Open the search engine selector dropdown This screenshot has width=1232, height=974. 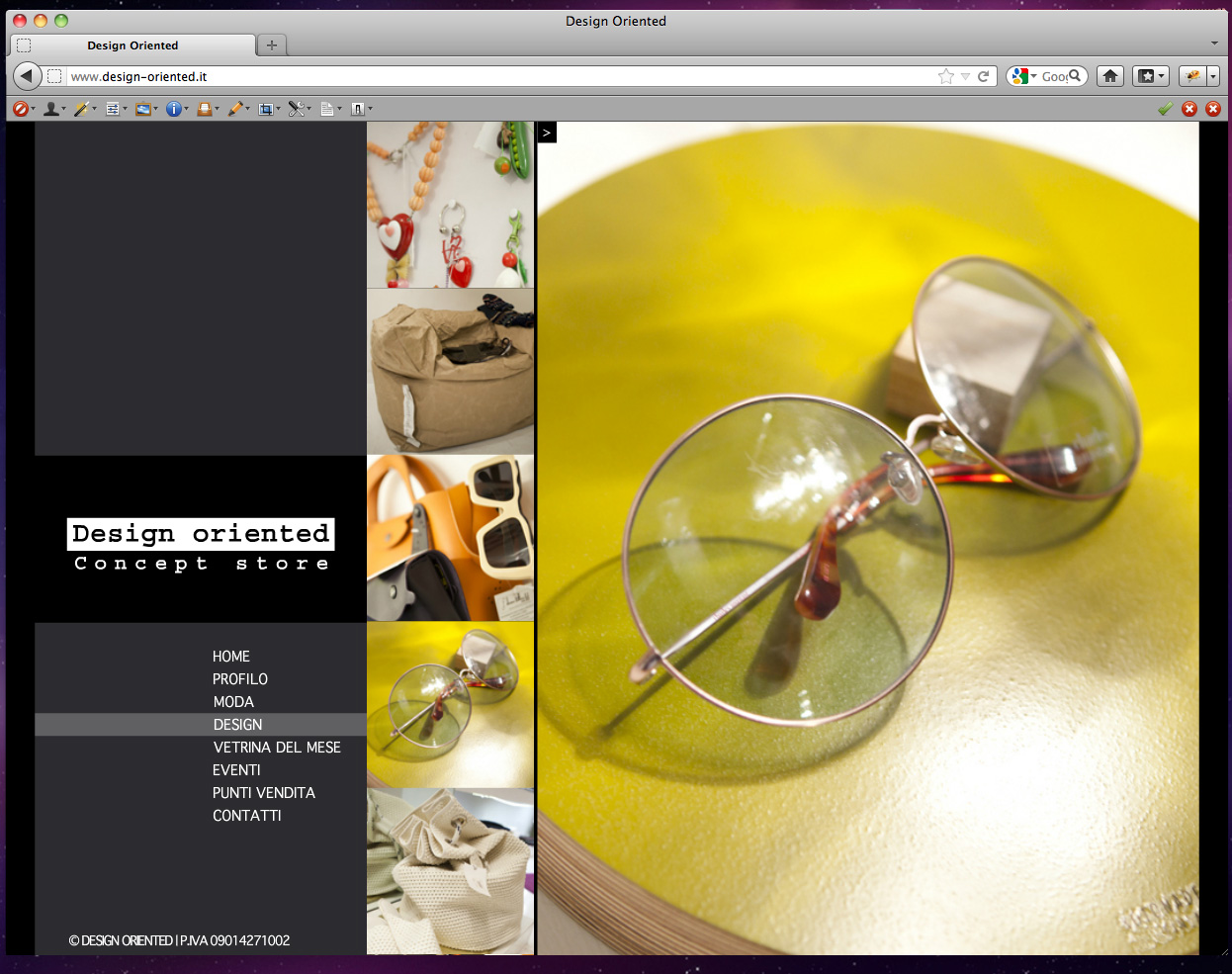pos(1024,76)
